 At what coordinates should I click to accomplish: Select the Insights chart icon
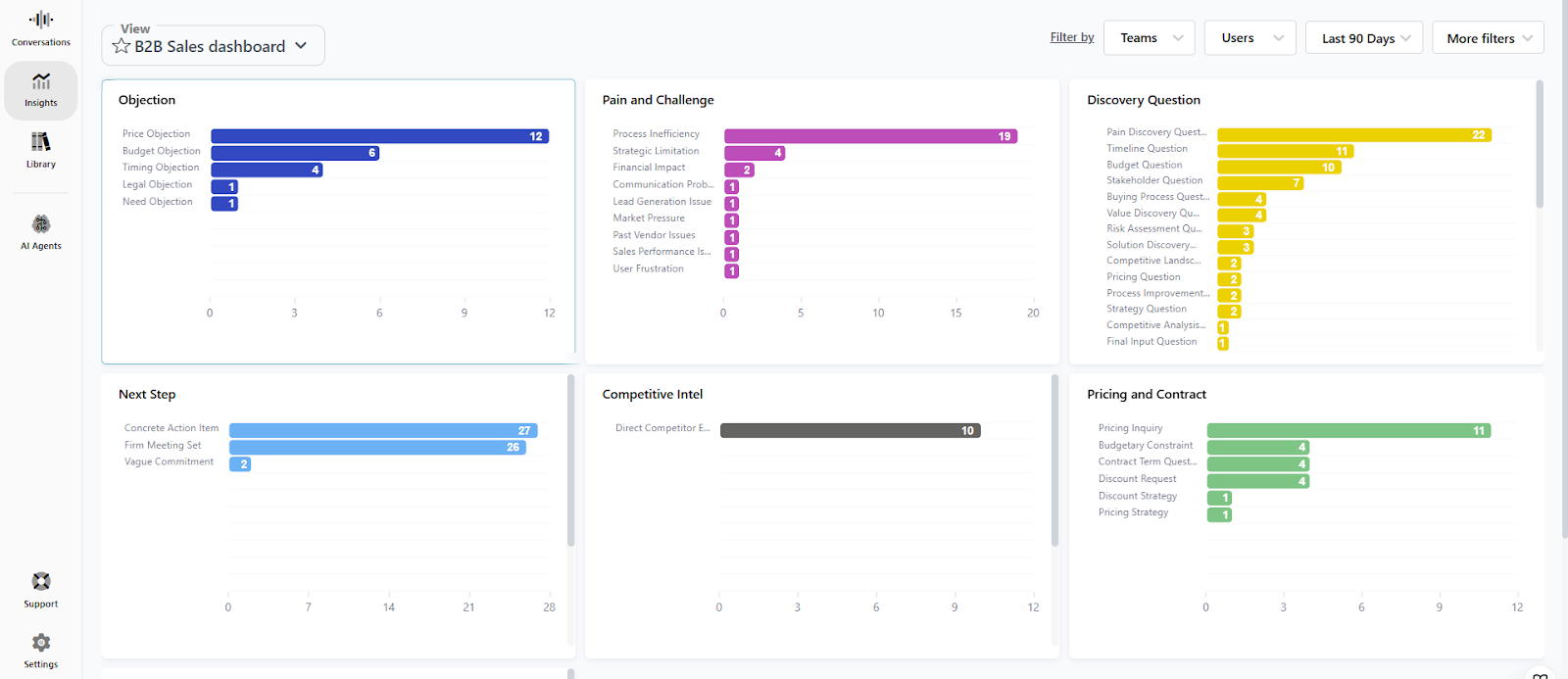tap(41, 81)
